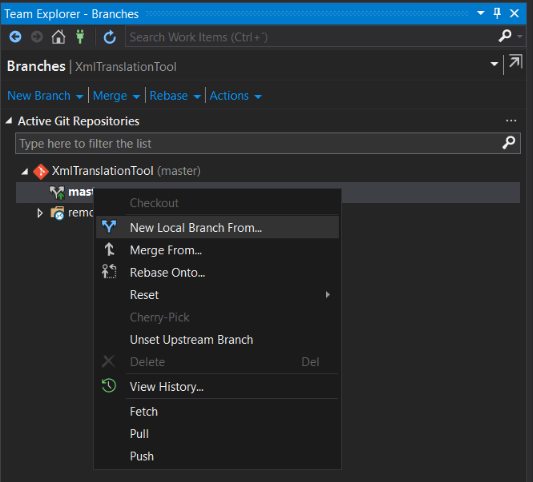Collapse the XmlTranslationTool repository node
This screenshot has width=533, height=482.
click(24, 171)
